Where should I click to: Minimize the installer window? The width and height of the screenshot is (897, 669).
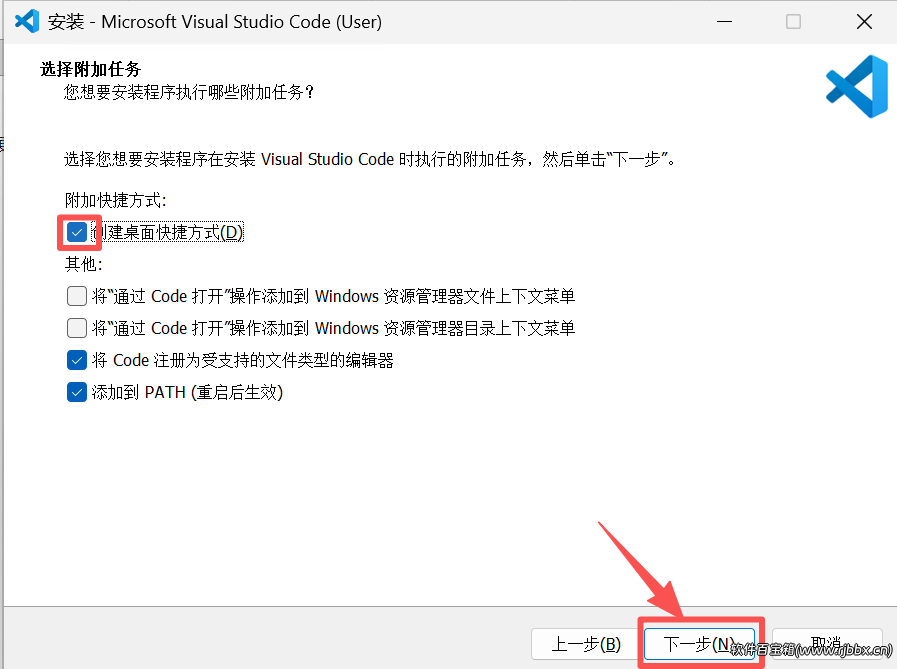coord(725,22)
